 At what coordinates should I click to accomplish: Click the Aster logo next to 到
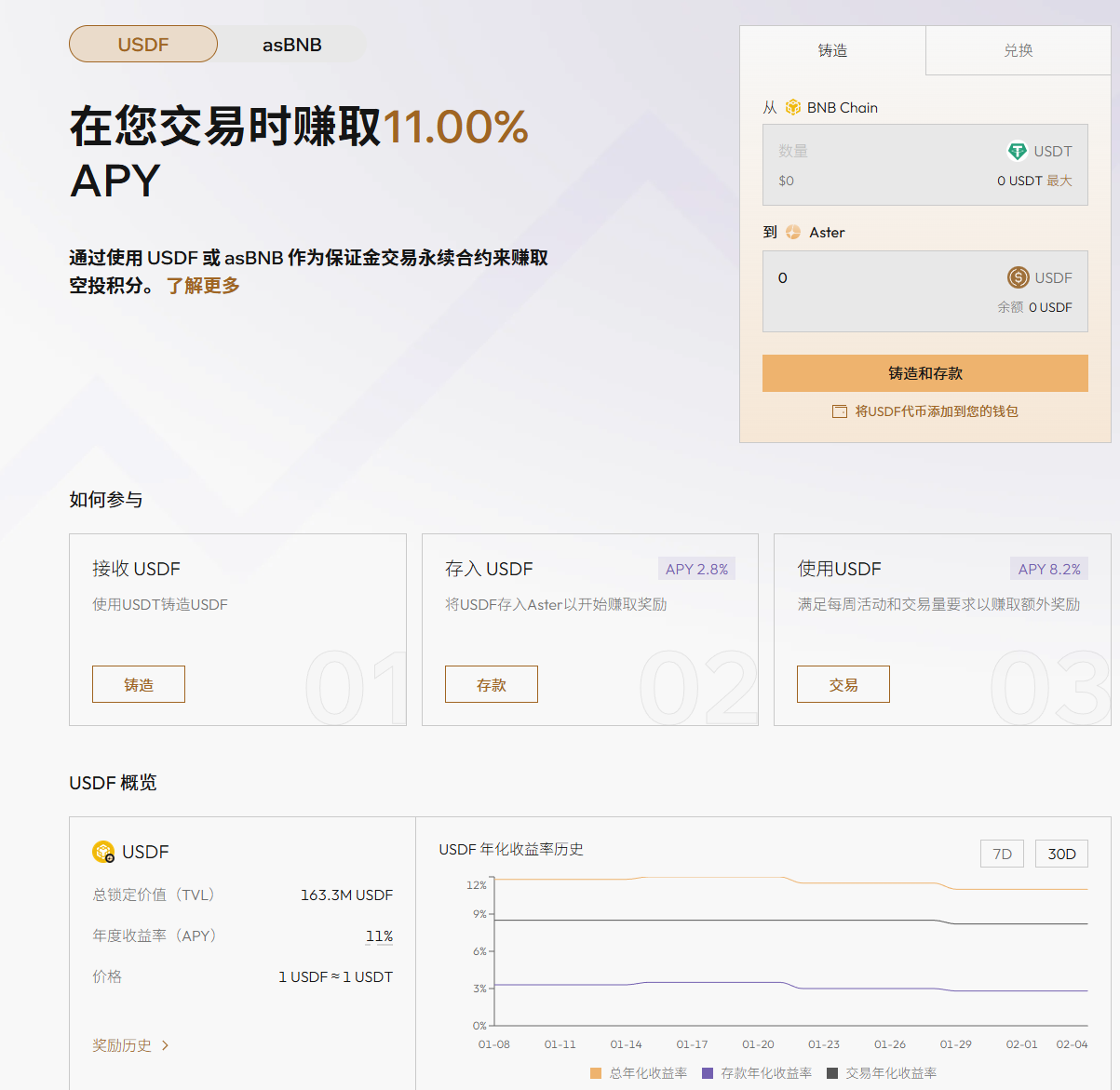793,233
